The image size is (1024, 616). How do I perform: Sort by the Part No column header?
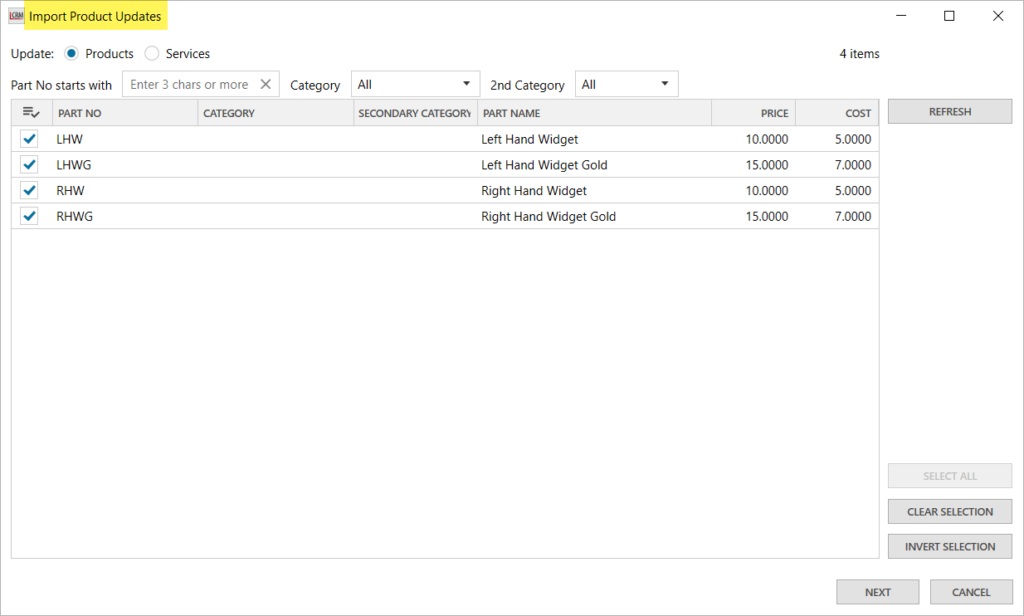tap(125, 113)
